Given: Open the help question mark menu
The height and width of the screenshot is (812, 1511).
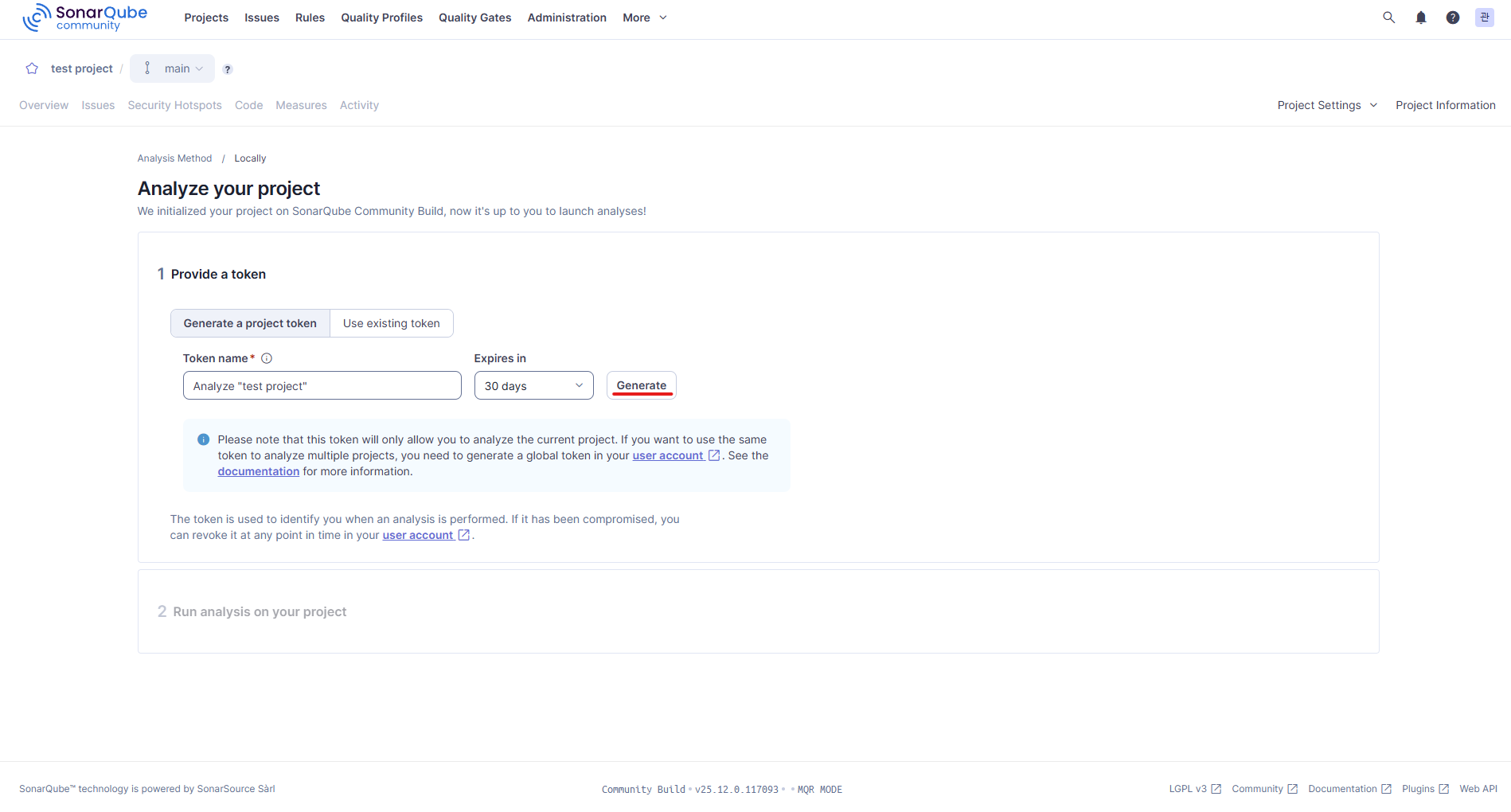Looking at the screenshot, I should tap(1453, 18).
